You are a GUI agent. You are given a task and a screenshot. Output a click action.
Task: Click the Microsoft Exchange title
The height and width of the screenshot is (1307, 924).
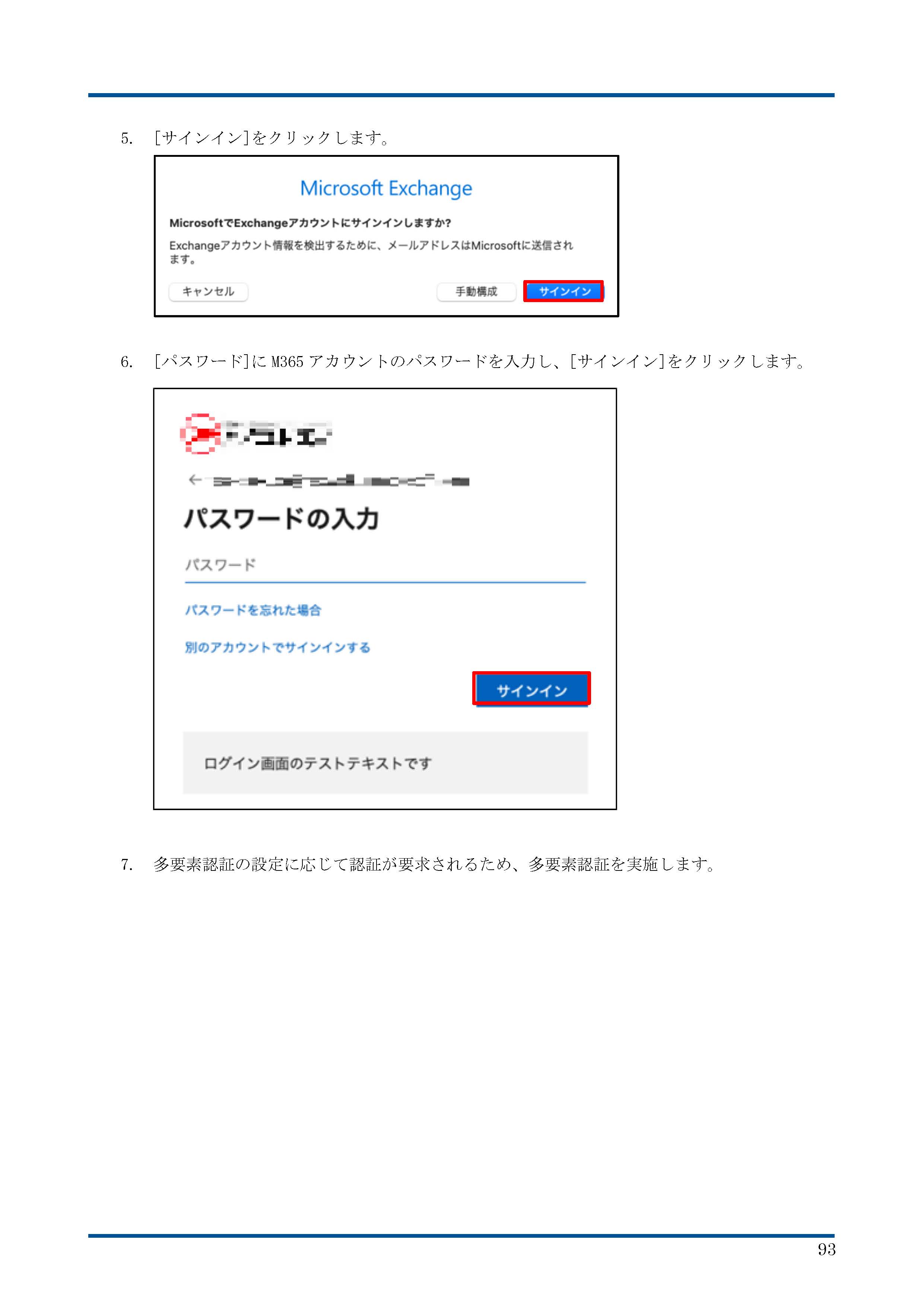coord(386,188)
